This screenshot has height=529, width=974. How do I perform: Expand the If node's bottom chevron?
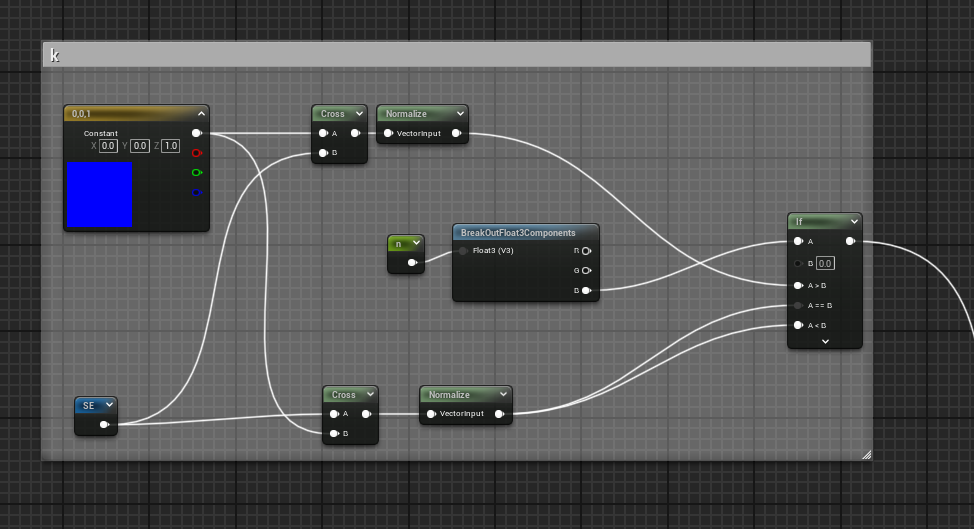825,341
